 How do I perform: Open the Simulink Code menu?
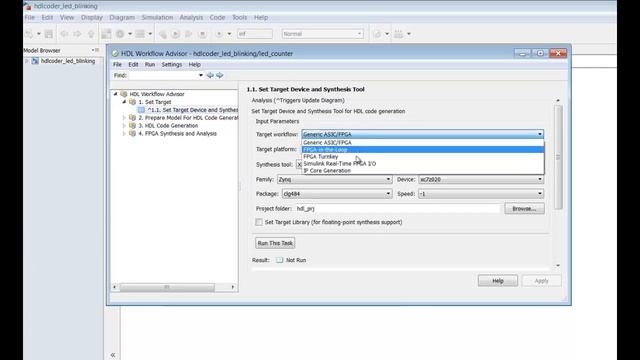(x=217, y=18)
